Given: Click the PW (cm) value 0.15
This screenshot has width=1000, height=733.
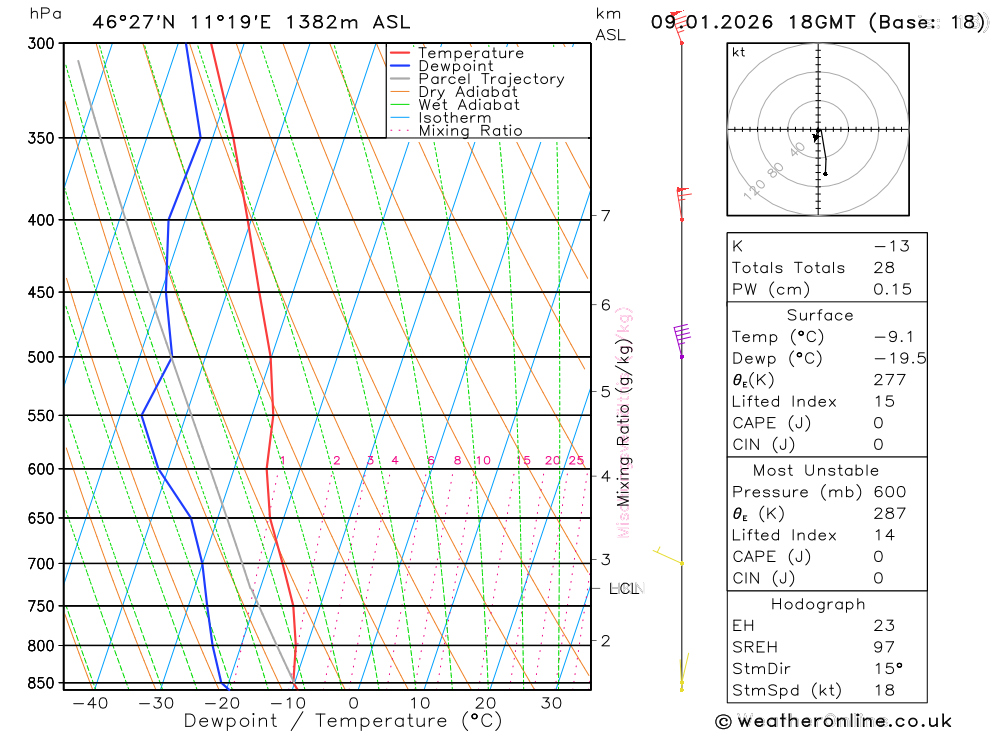Looking at the screenshot, I should [892, 290].
